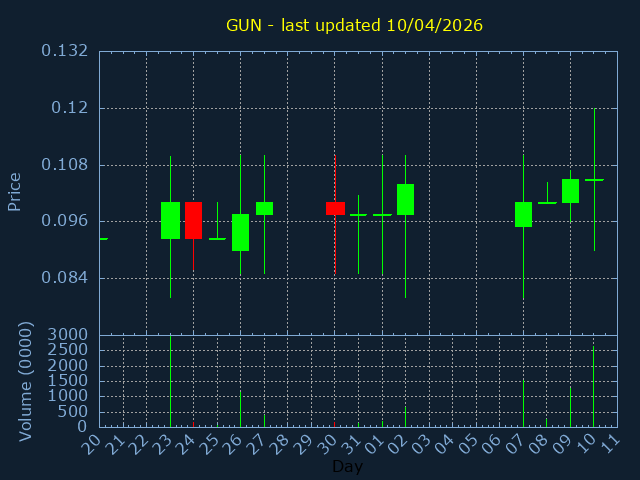The image size is (640, 480).
Task: Click the Price y-axis title
Action: [15, 191]
